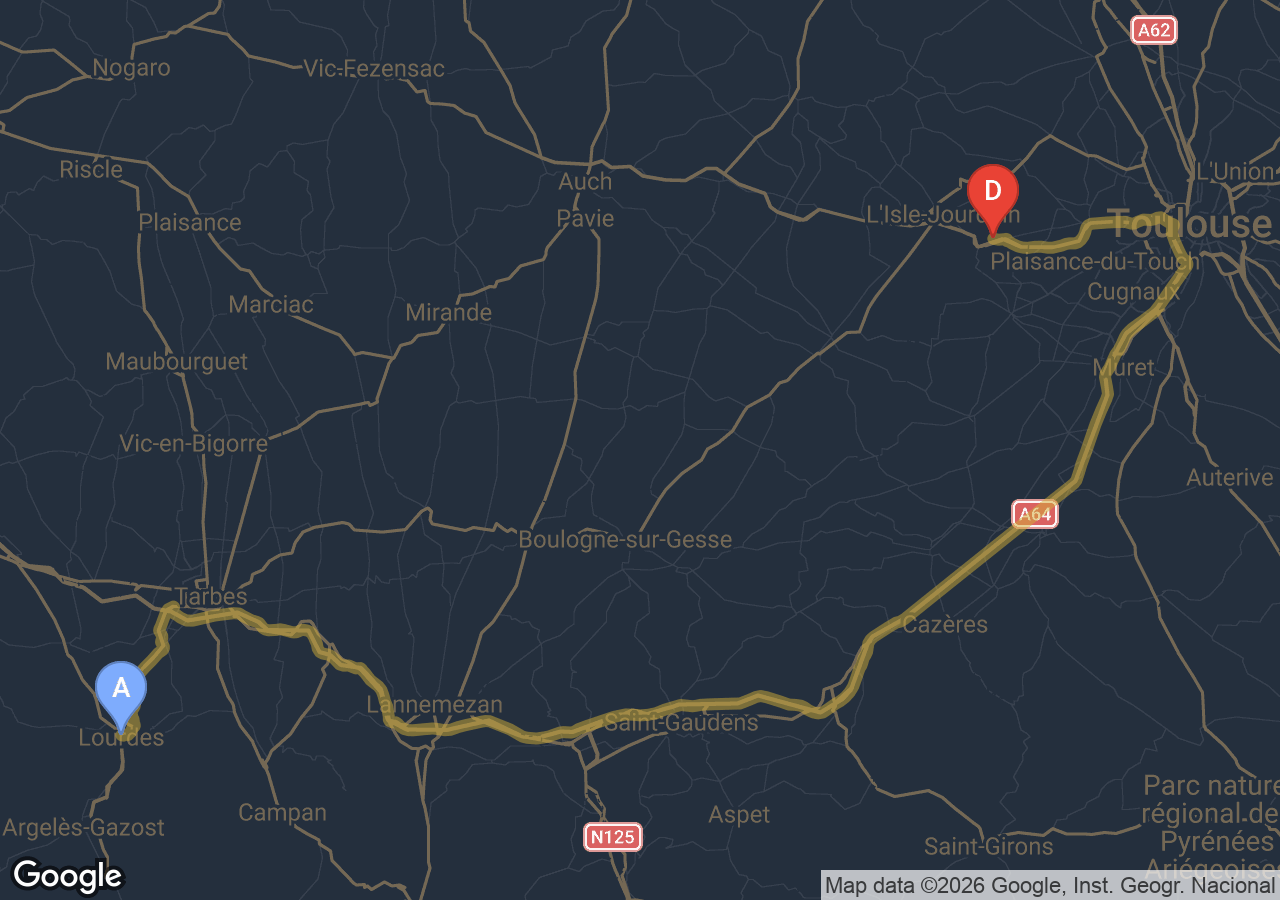Select the Toulouse city label
Image resolution: width=1280 pixels, height=900 pixels.
click(x=1189, y=223)
